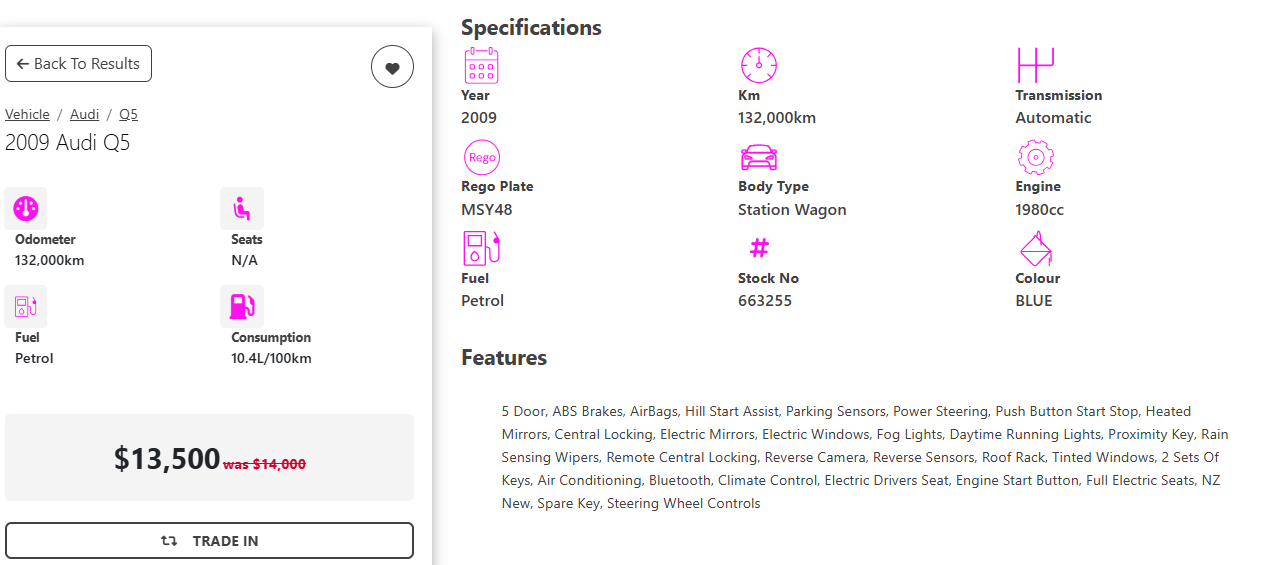The width and height of the screenshot is (1265, 565).
Task: Click the Engine cog icon
Action: pyautogui.click(x=1035, y=157)
